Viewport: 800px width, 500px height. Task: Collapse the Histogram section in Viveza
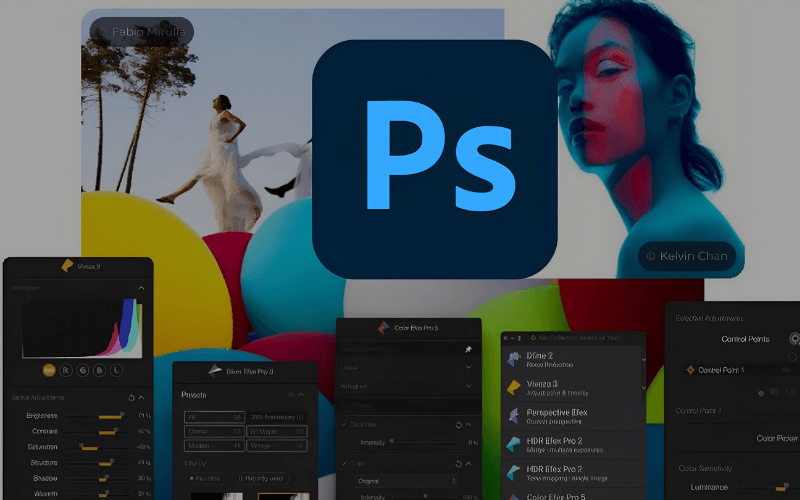[x=141, y=288]
